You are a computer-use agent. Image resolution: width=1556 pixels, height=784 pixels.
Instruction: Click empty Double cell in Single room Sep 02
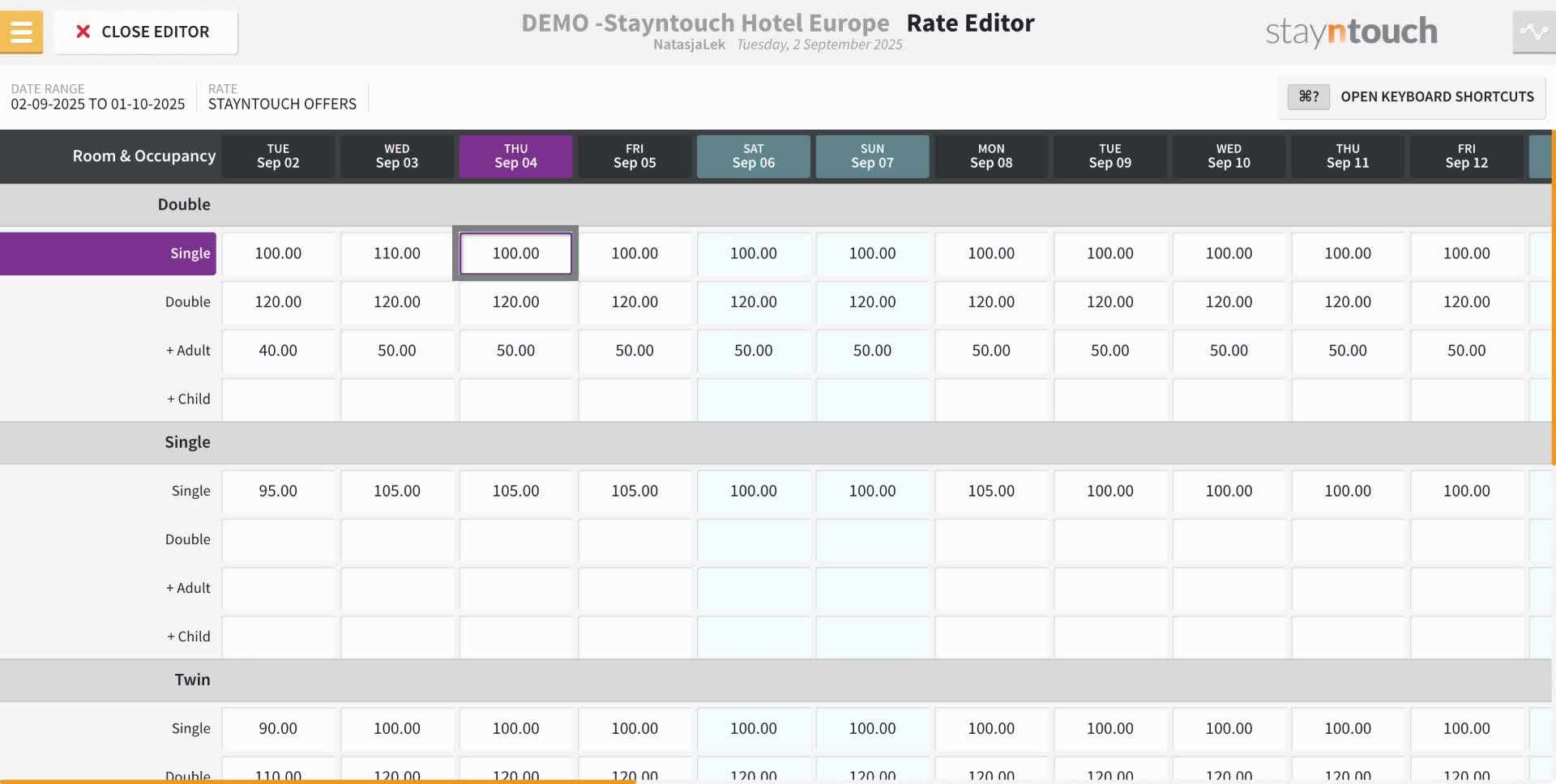[278, 539]
